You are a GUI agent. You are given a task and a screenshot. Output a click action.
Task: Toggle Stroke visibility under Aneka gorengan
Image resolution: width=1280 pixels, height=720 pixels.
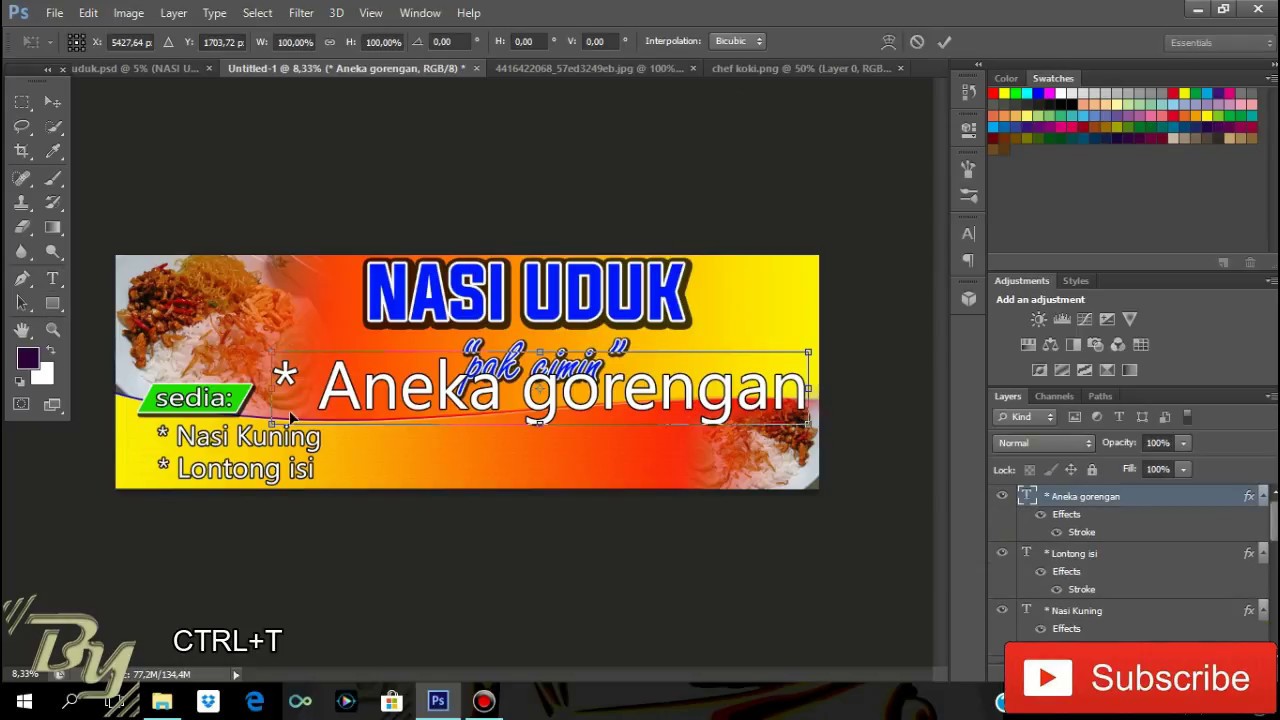click(x=1057, y=533)
